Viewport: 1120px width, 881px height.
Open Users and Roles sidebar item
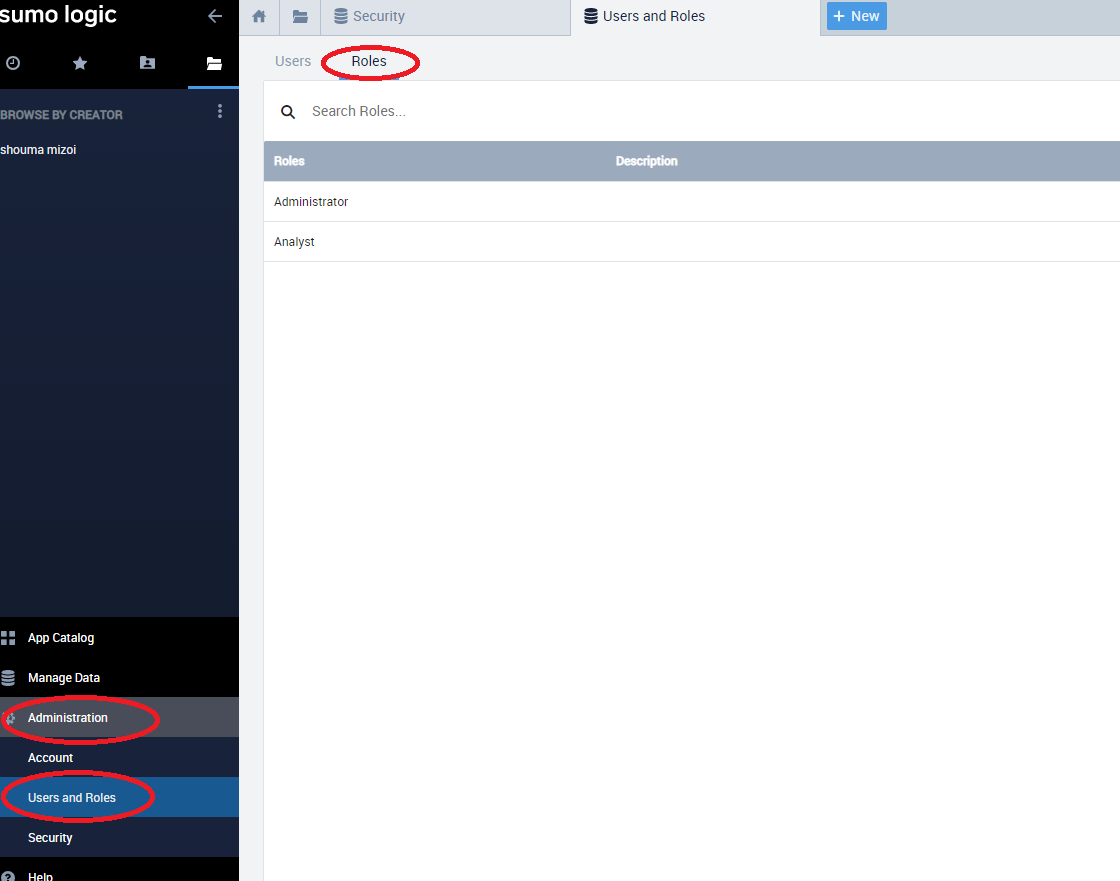click(x=119, y=797)
